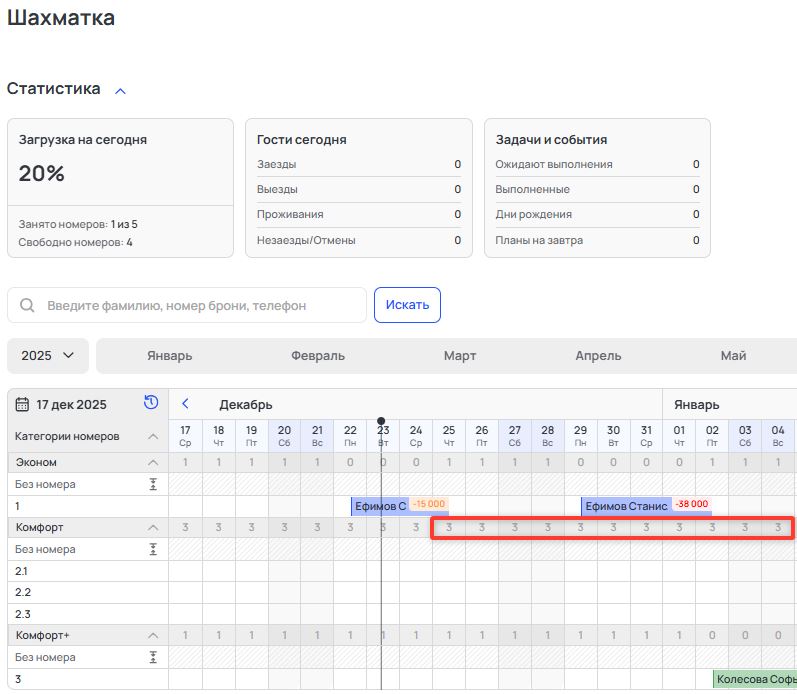Click height-adjust icon in Эконом Без номера row

pos(153,484)
